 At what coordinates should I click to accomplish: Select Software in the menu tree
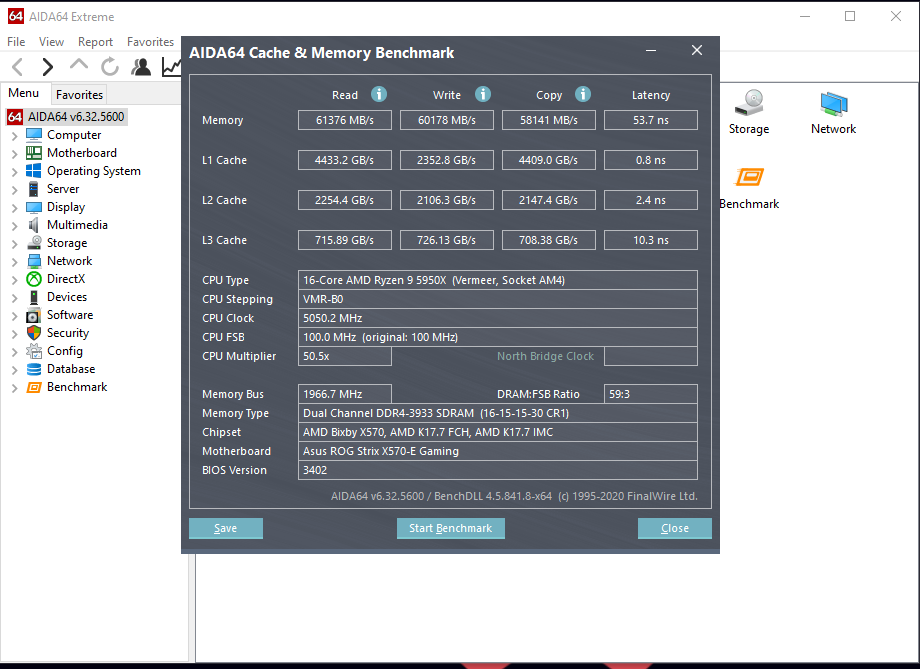tap(70, 315)
